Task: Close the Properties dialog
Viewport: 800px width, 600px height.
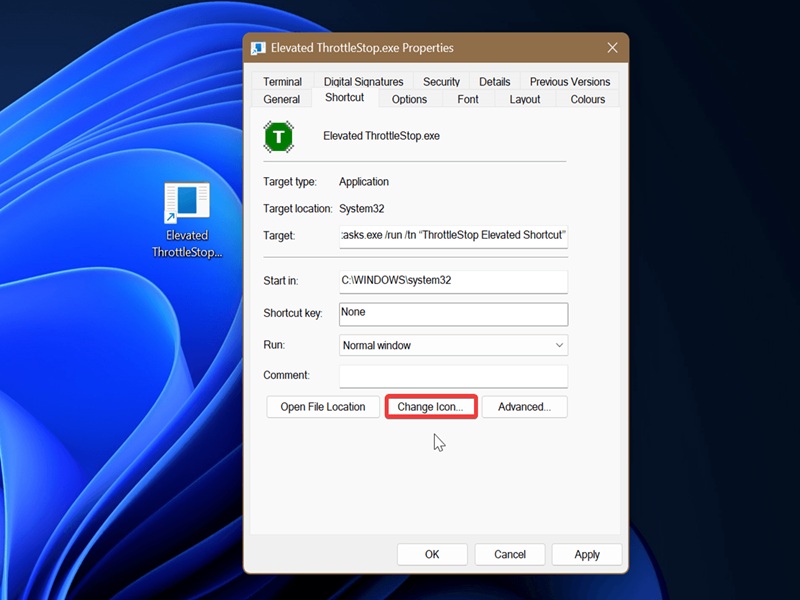Action: click(612, 48)
